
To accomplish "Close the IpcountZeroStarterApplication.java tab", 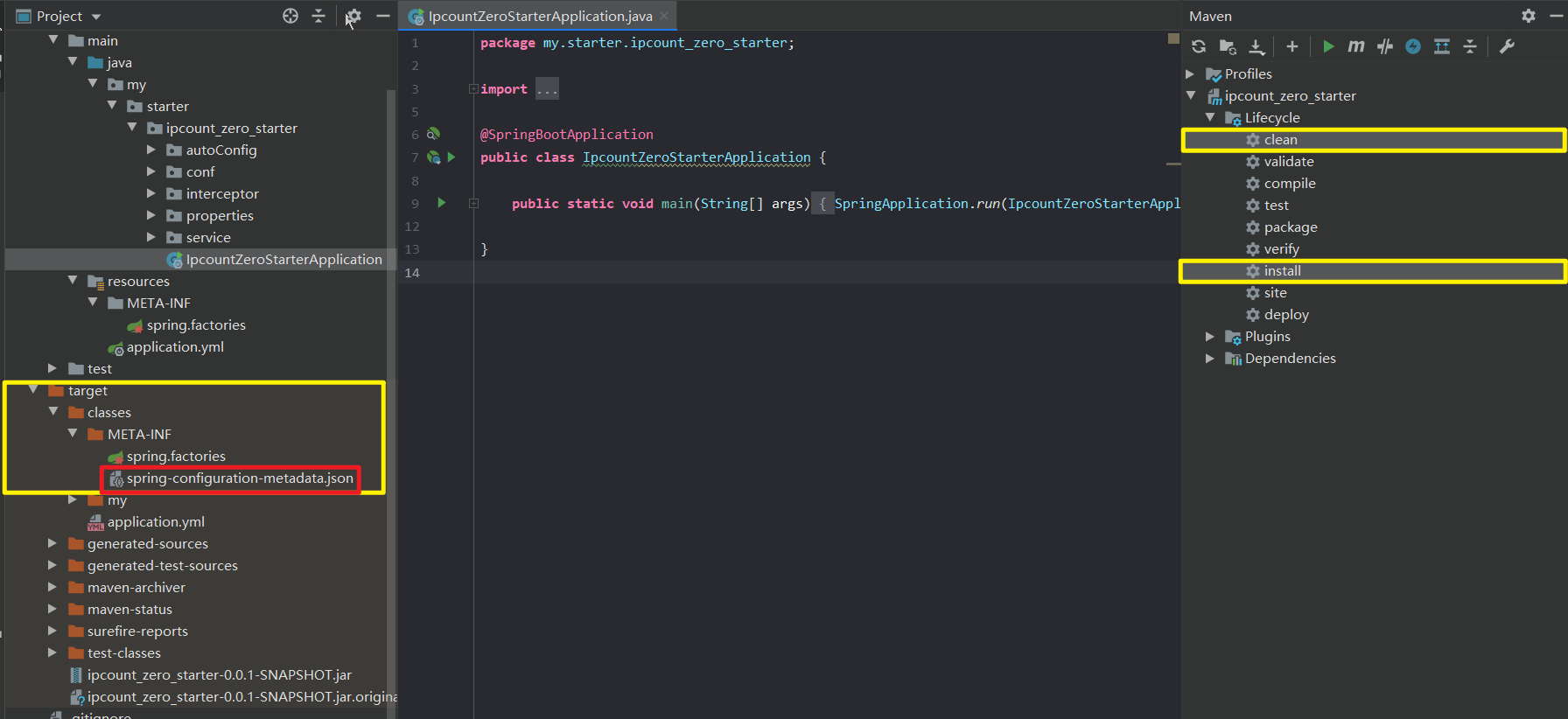I will pos(665,16).
